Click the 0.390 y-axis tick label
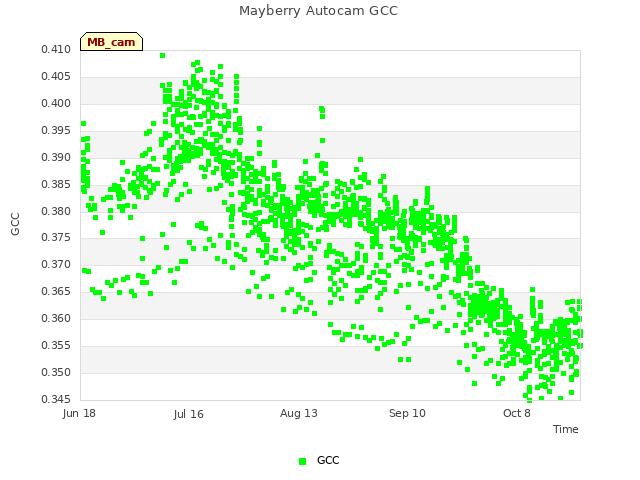The image size is (640, 480). (x=56, y=157)
